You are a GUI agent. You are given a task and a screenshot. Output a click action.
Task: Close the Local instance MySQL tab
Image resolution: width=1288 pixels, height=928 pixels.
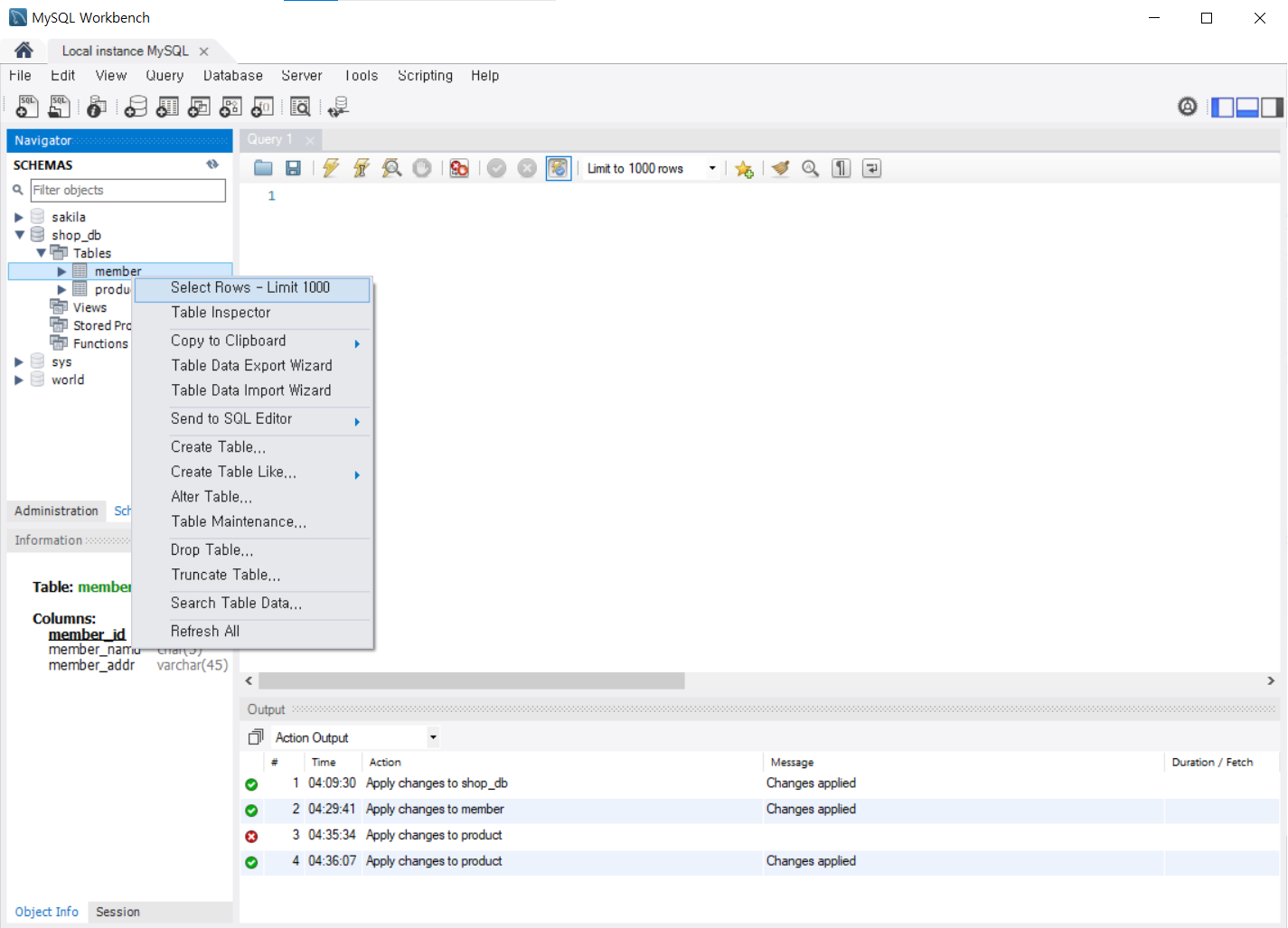click(x=204, y=52)
